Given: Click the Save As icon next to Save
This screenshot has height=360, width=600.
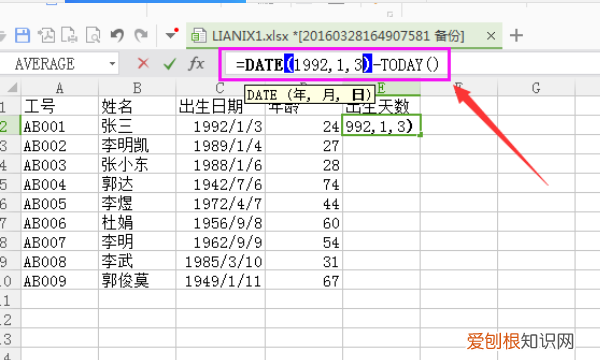Looking at the screenshot, I should click(x=46, y=35).
